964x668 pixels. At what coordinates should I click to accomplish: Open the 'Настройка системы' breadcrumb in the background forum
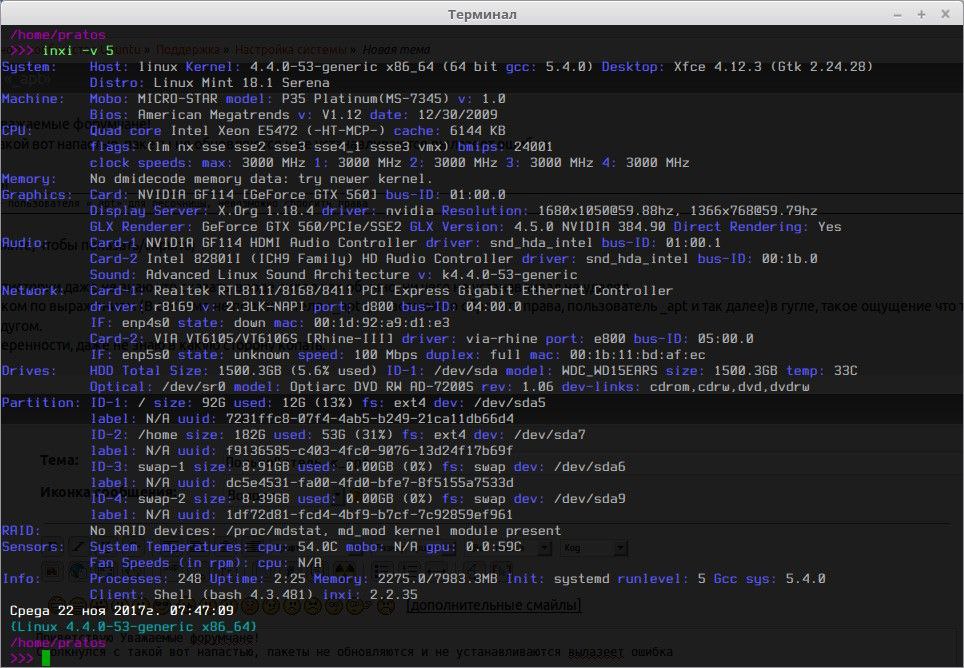[x=291, y=49]
